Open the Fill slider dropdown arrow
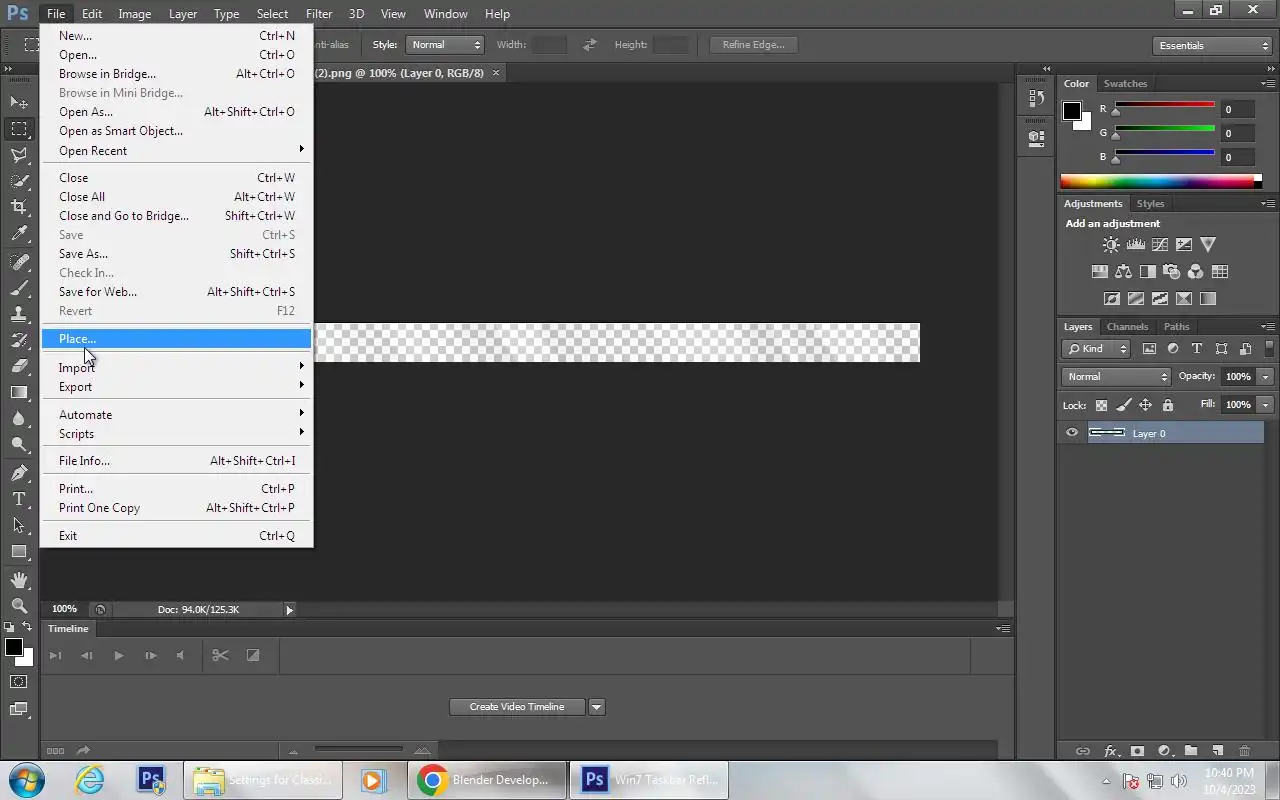The height and width of the screenshot is (800, 1280). [1266, 405]
